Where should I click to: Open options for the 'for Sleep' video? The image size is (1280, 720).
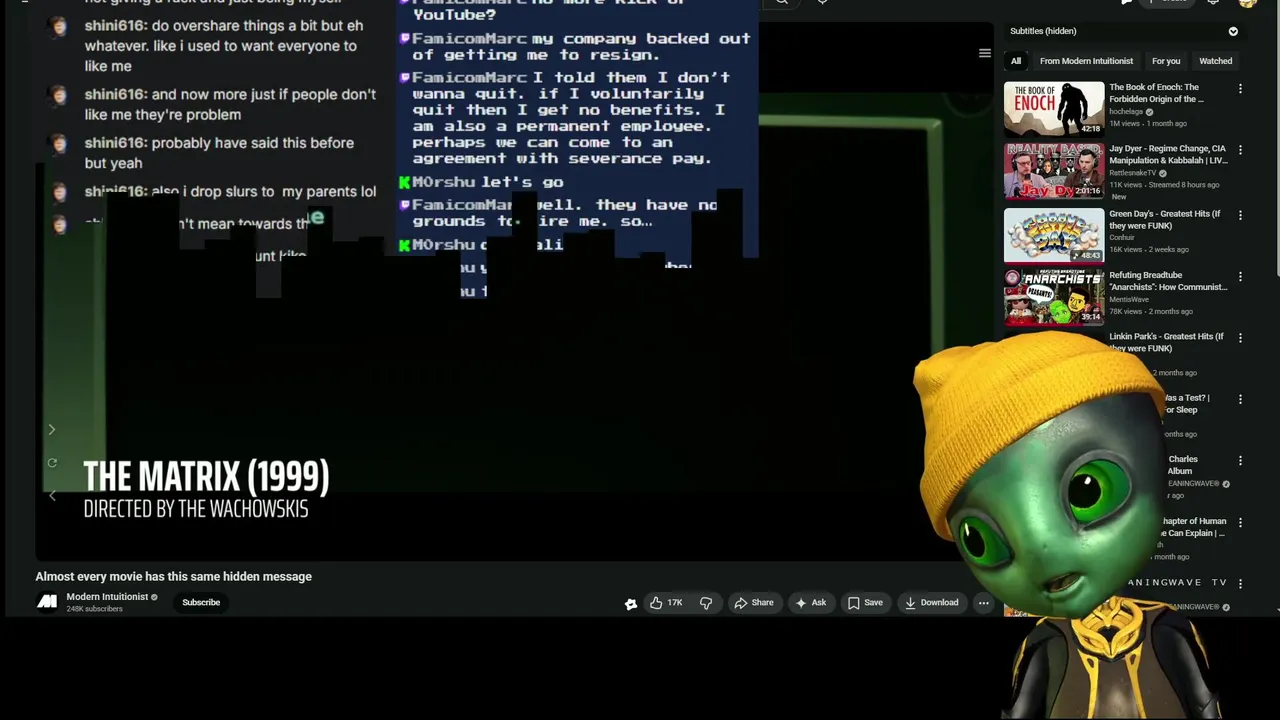(1240, 399)
